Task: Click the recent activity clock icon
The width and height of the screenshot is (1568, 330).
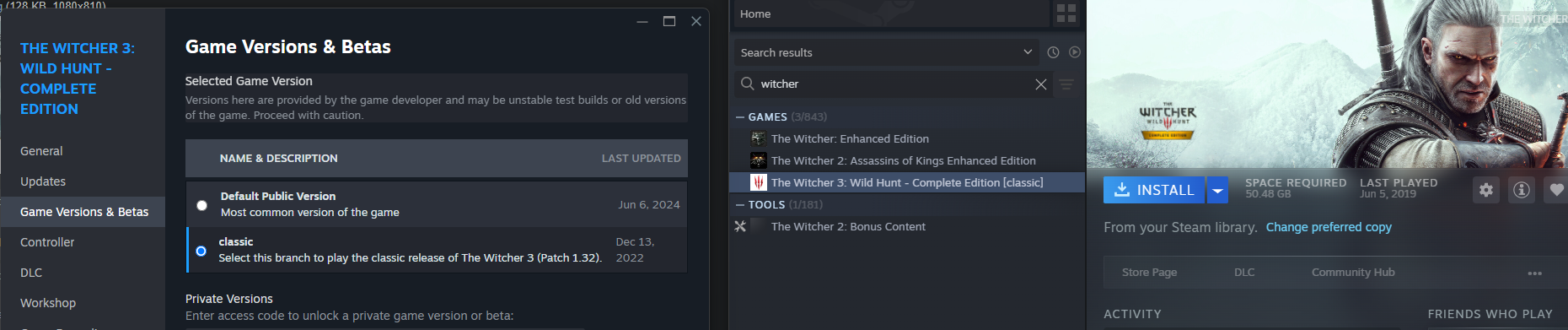Action: pos(1053,52)
